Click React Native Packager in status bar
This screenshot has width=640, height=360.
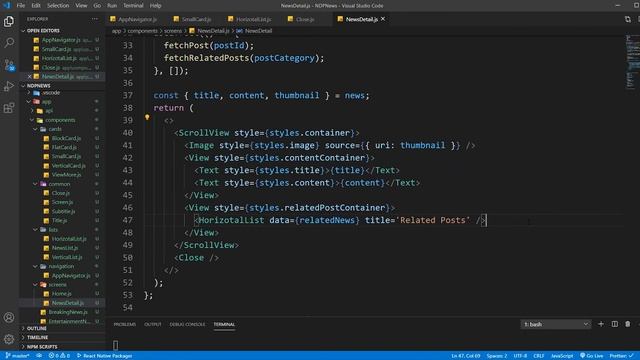tap(104, 356)
